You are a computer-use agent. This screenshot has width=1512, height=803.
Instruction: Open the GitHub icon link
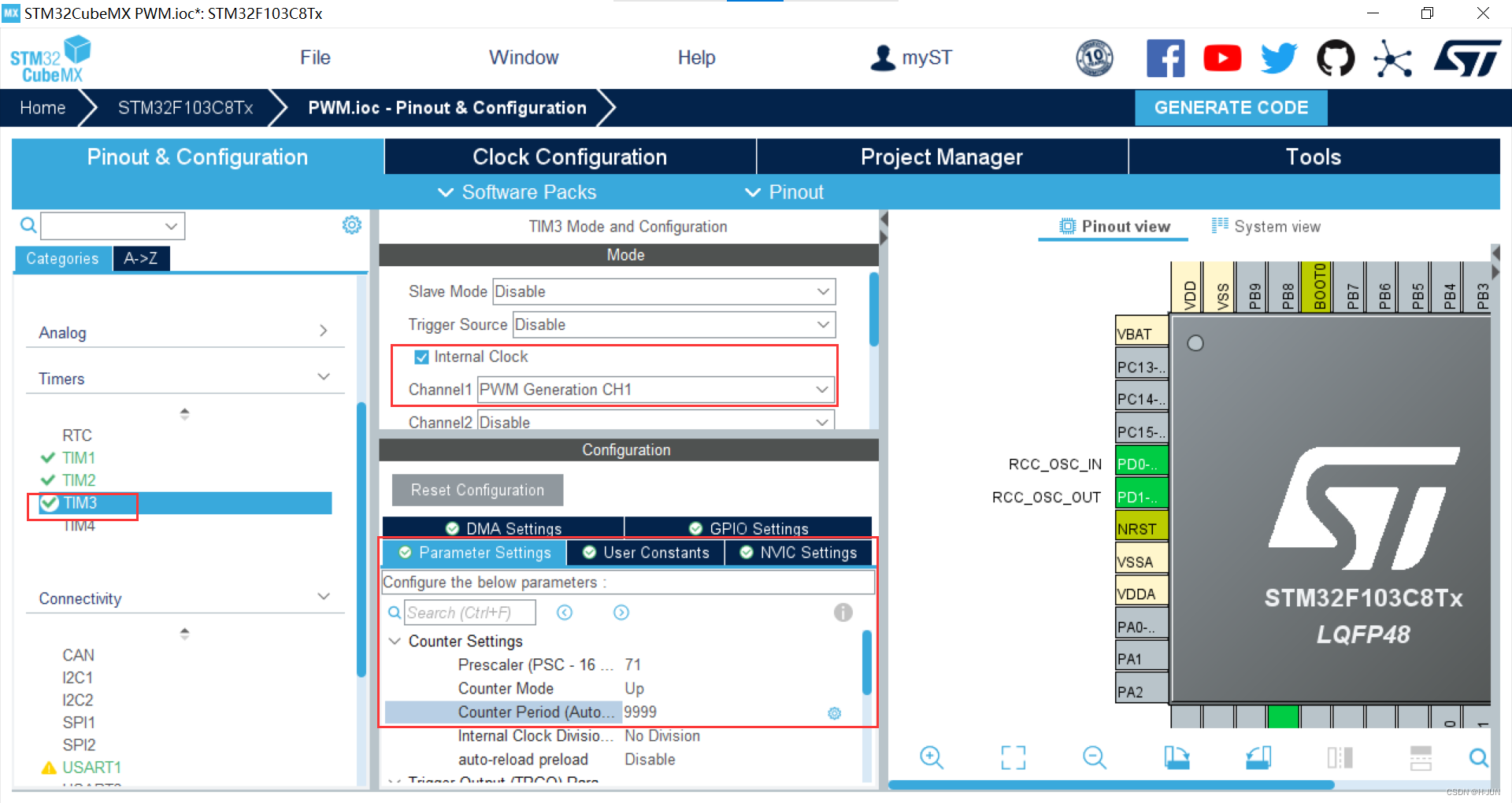1336,58
